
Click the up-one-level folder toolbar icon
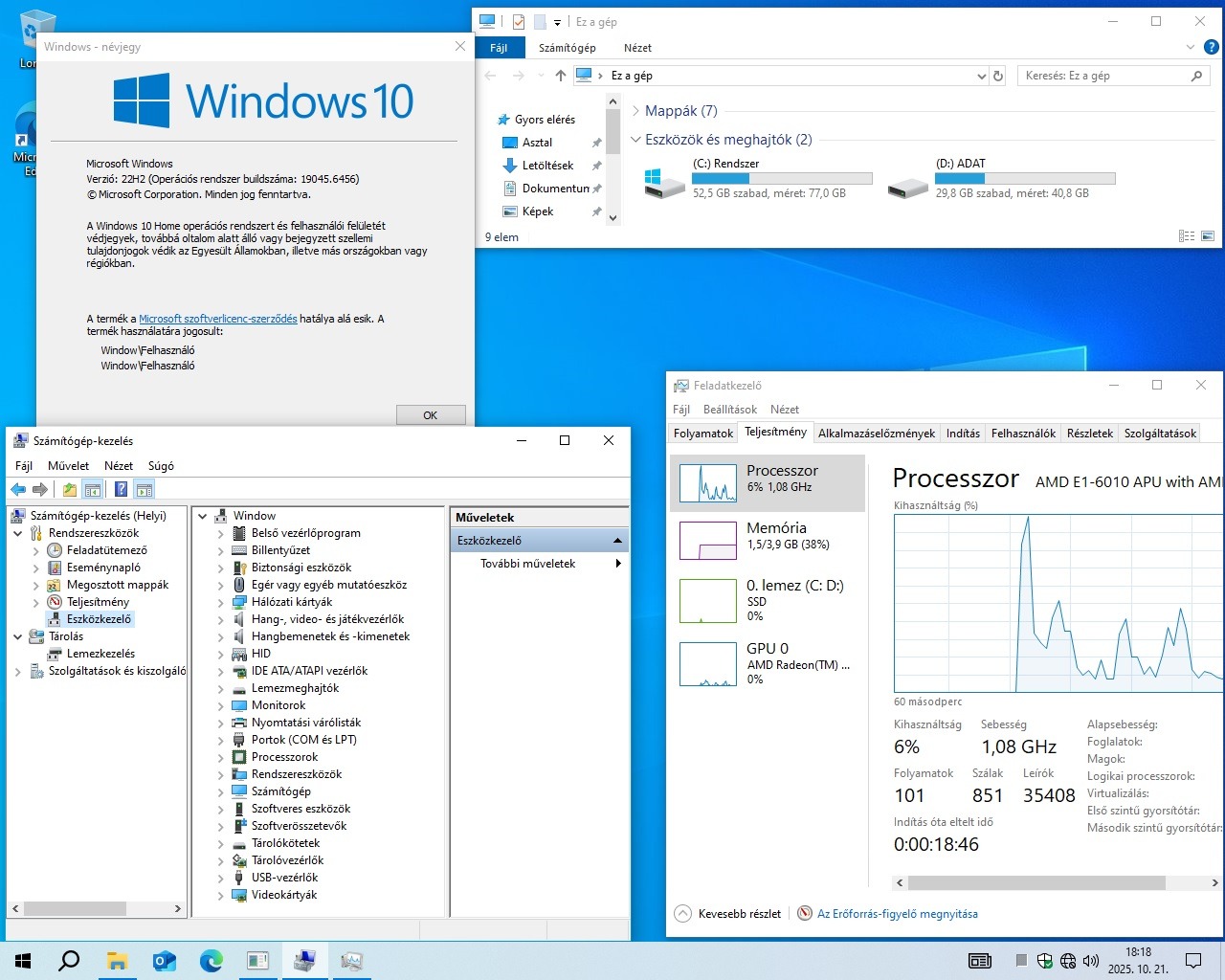pos(70,490)
